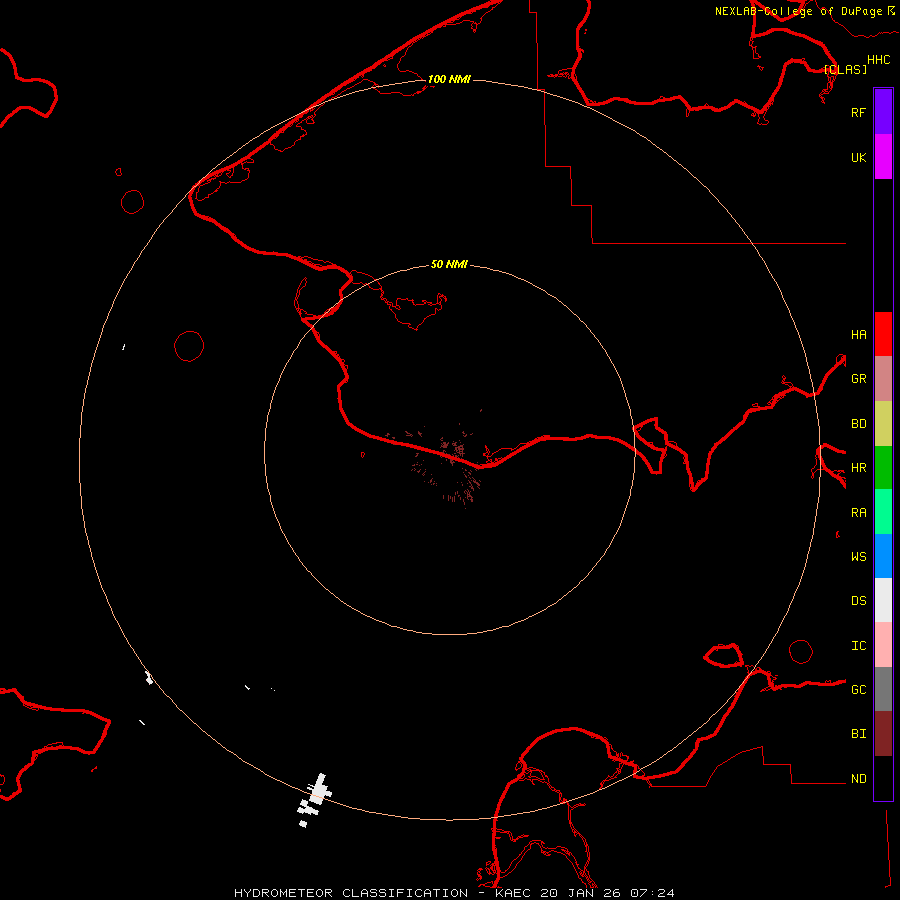Click the BD yellow legend swatch

tap(883, 424)
